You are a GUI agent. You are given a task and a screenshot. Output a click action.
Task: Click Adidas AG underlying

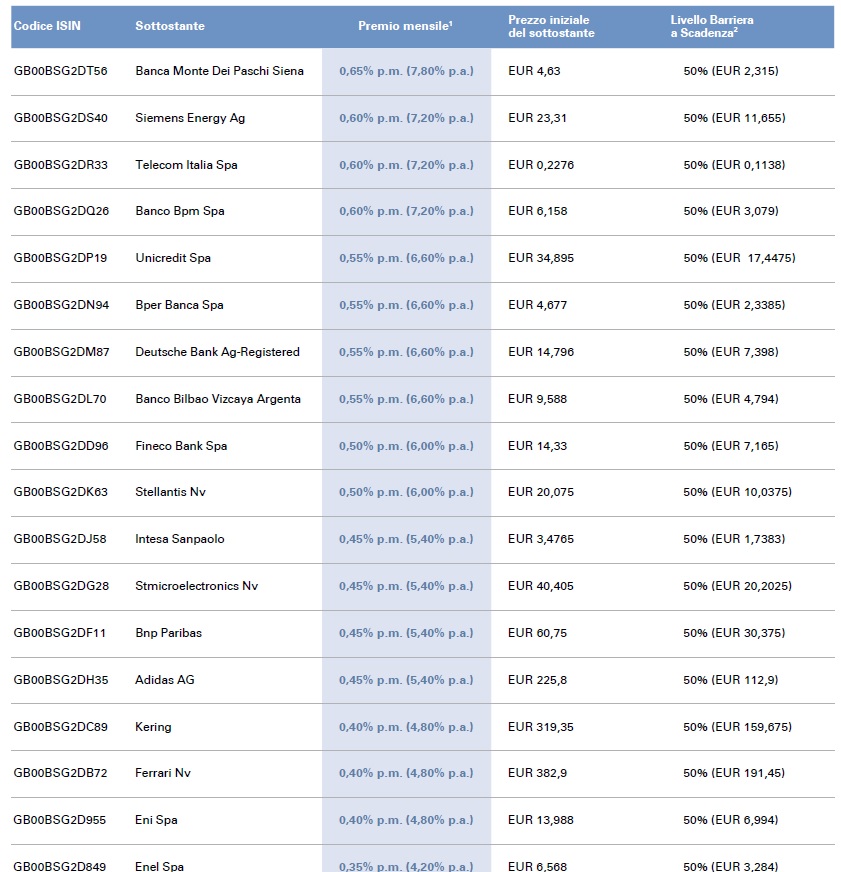165,680
